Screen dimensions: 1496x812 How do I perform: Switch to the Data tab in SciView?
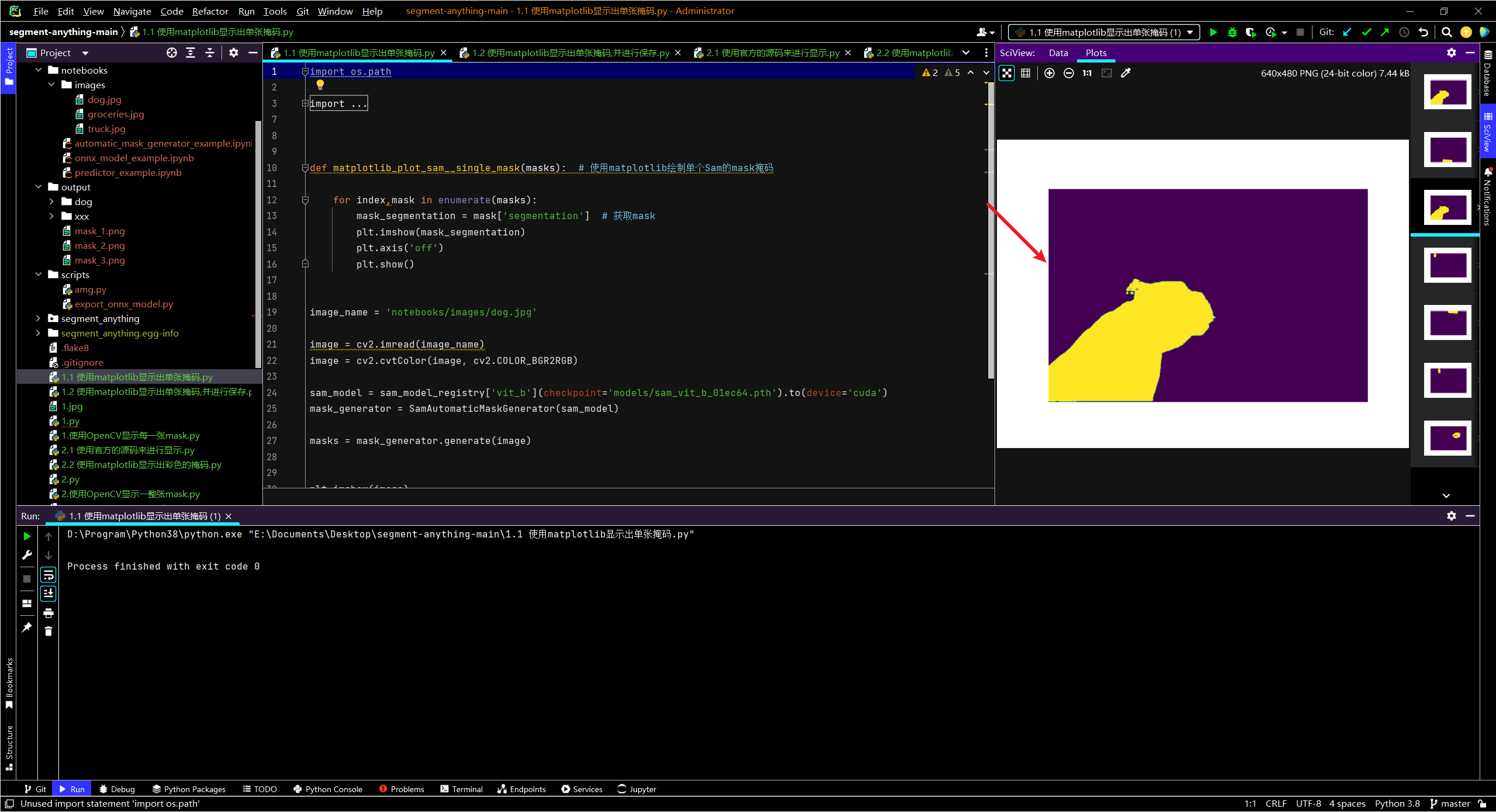[1058, 53]
